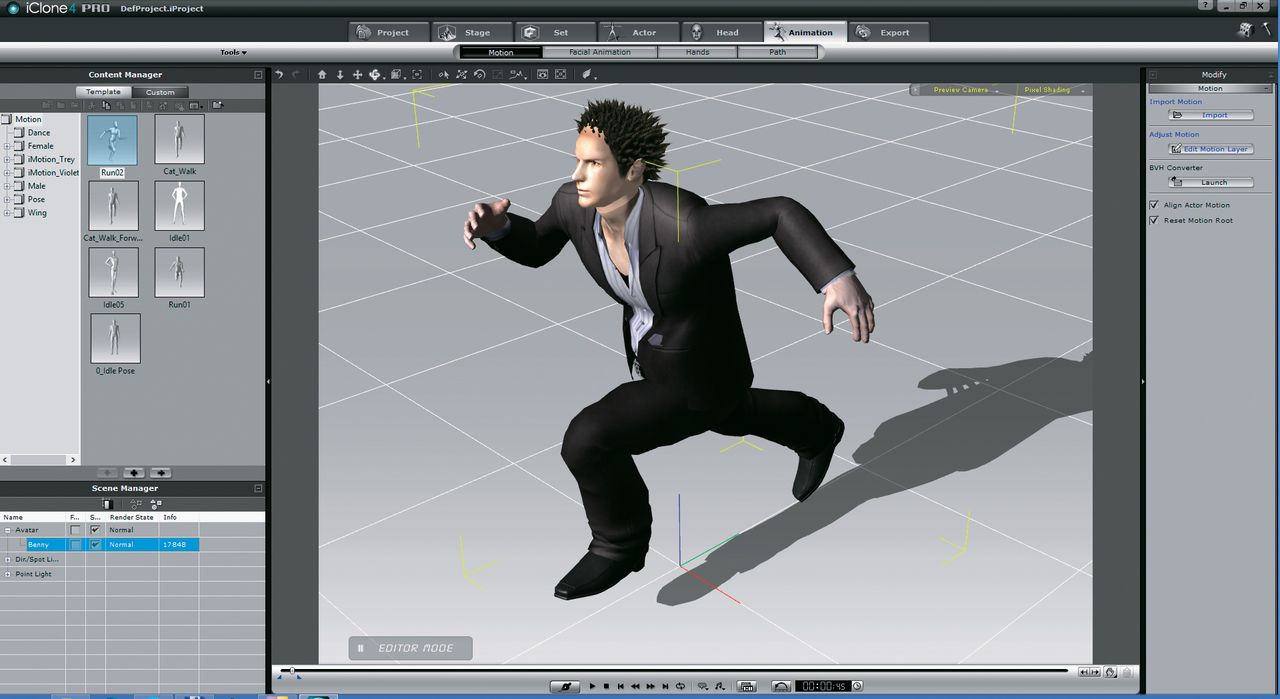The height and width of the screenshot is (699, 1280).
Task: Step to the next frame
Action: (x=650, y=686)
